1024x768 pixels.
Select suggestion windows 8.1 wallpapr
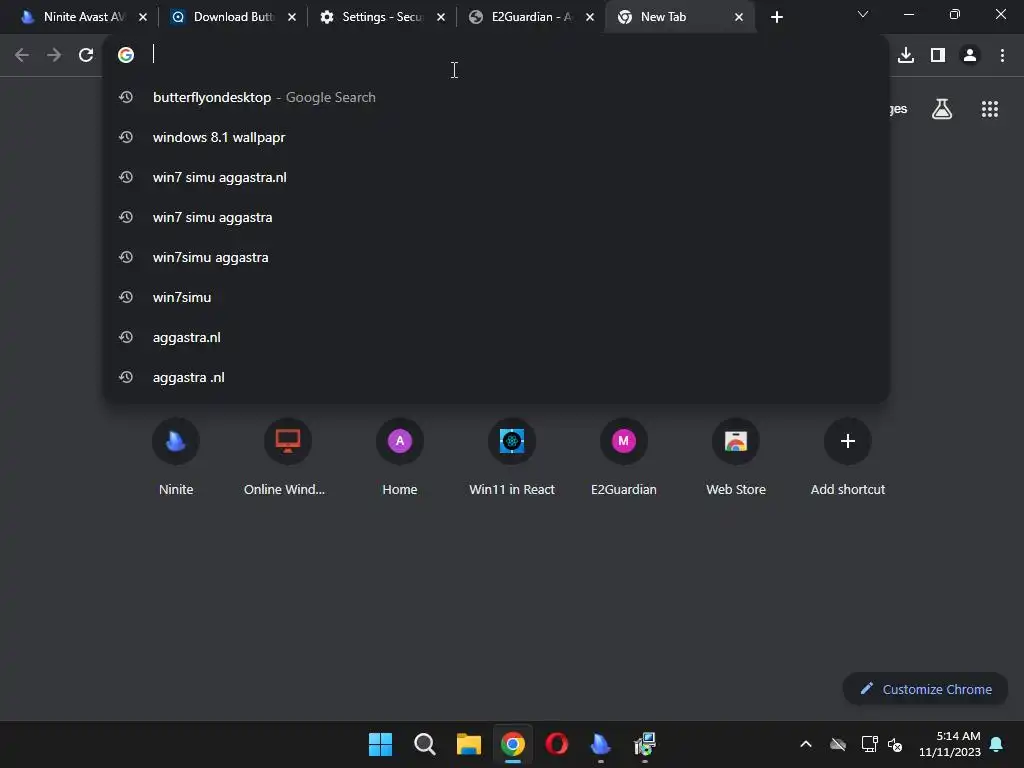pos(496,137)
